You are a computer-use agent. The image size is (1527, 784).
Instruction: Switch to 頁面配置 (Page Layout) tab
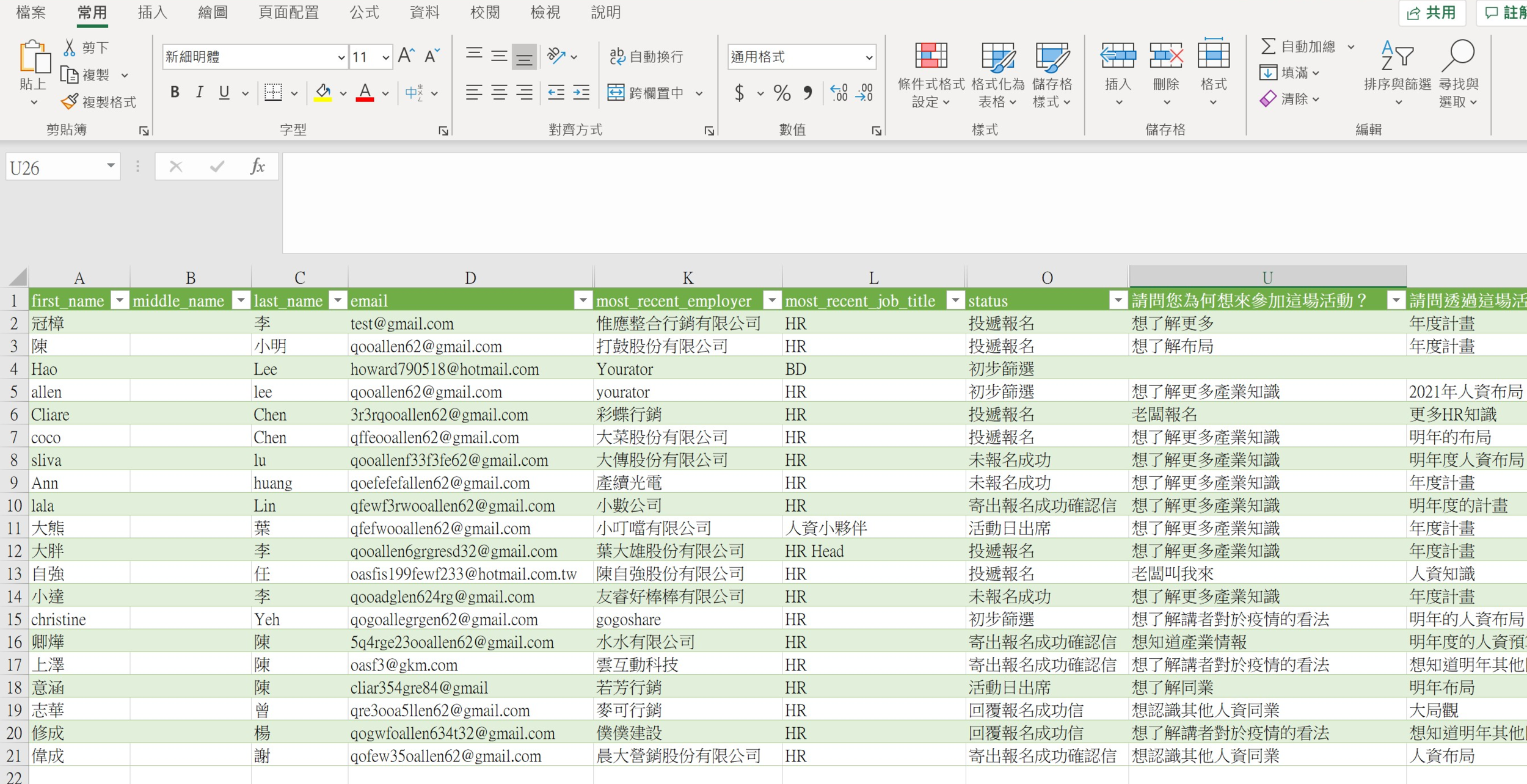[288, 12]
